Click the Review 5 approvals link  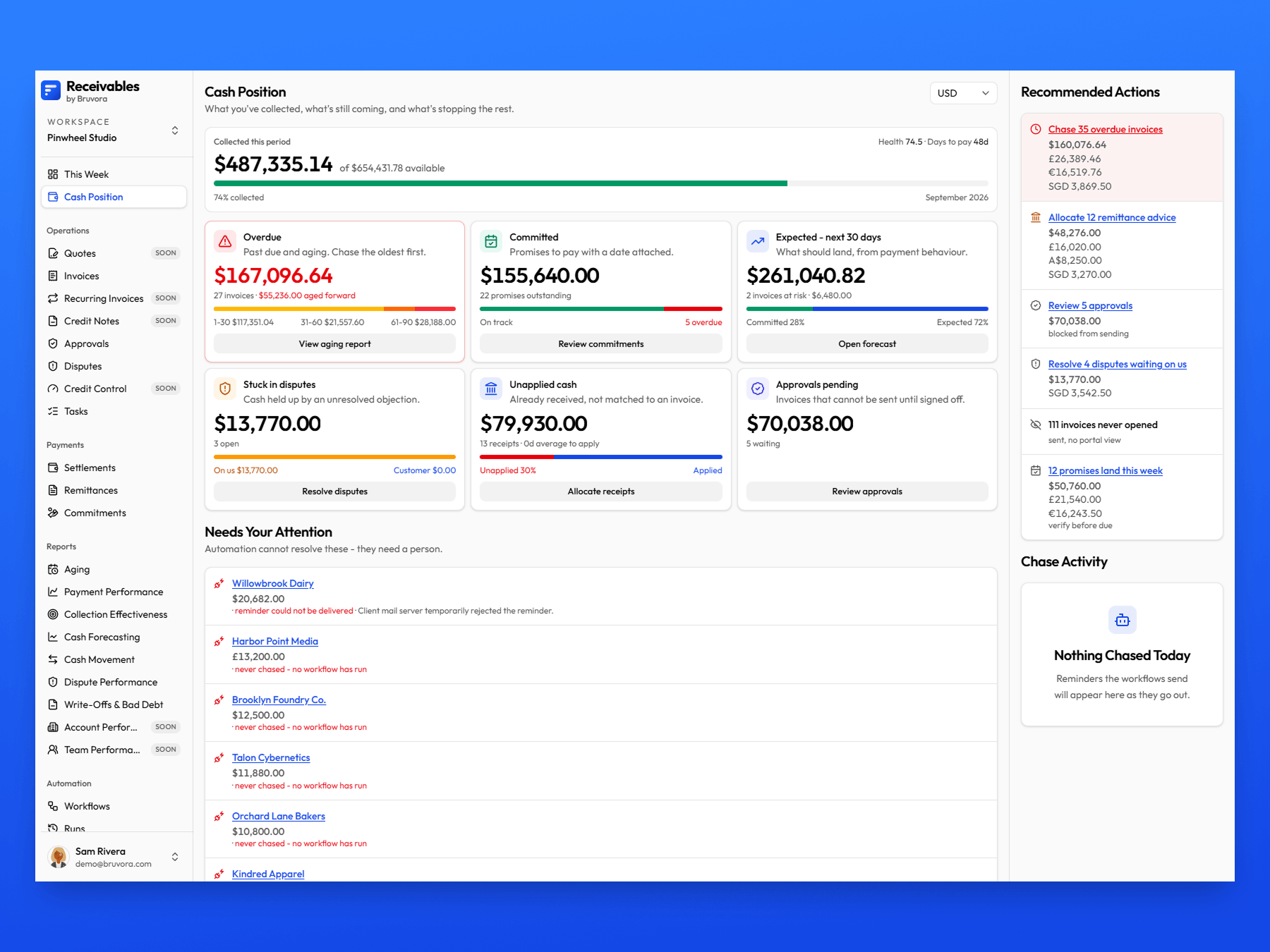[x=1090, y=305]
